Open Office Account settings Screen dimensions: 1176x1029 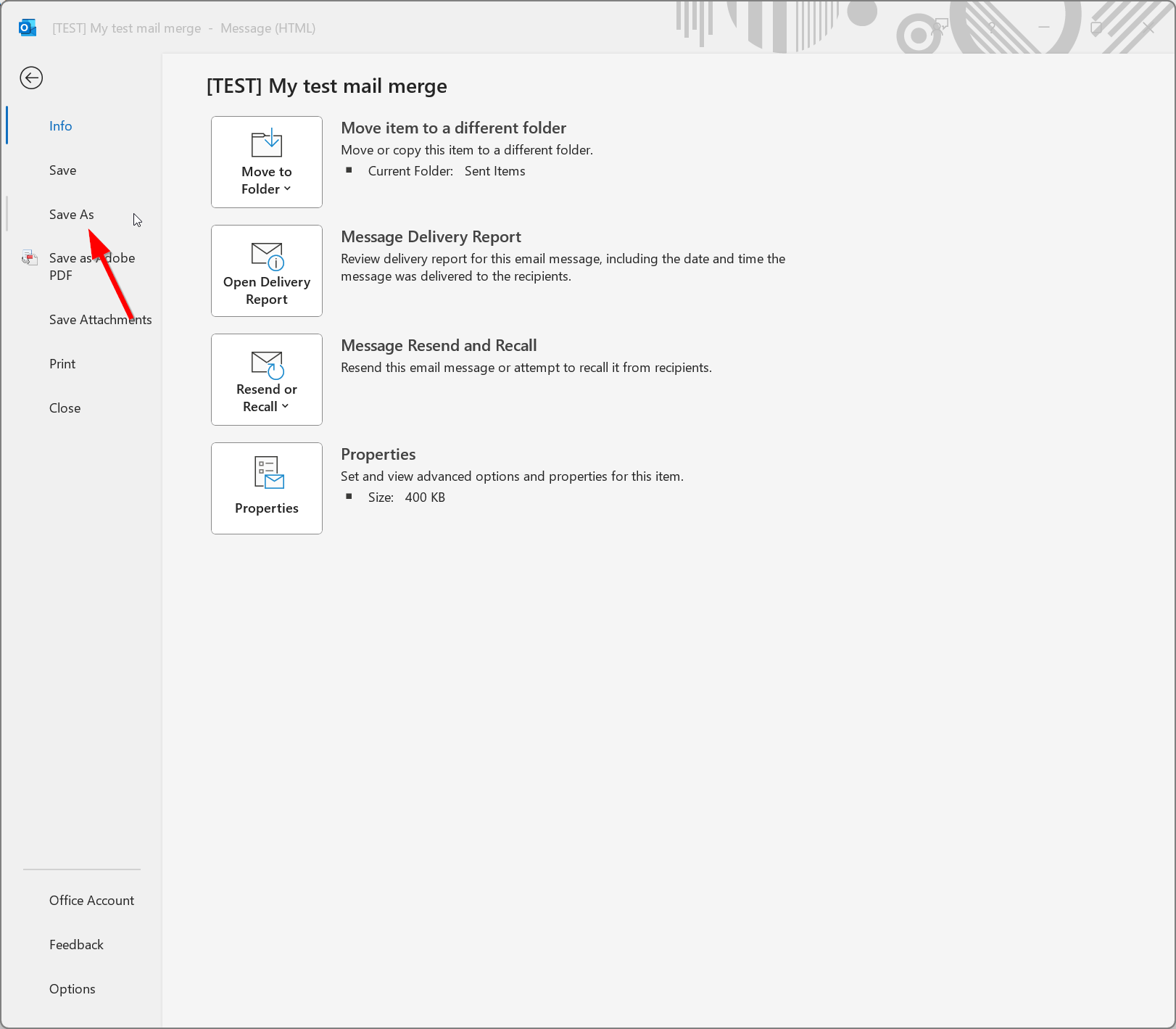91,901
